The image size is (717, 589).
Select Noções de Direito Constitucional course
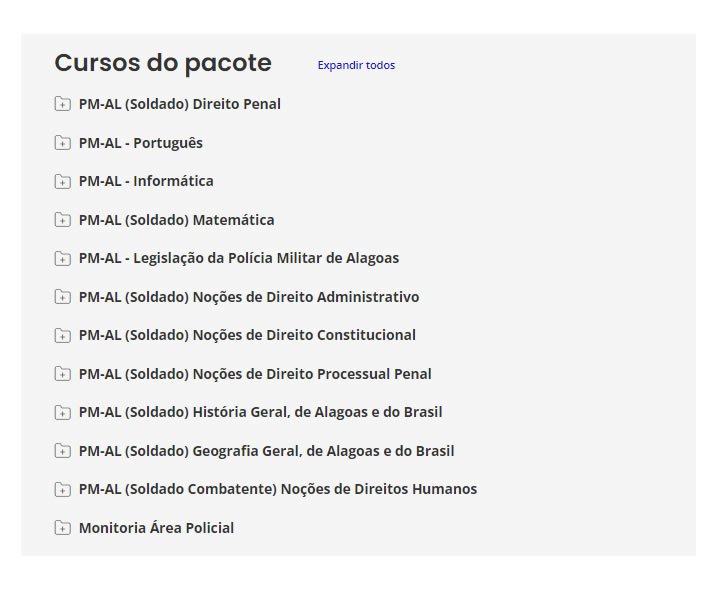point(247,335)
